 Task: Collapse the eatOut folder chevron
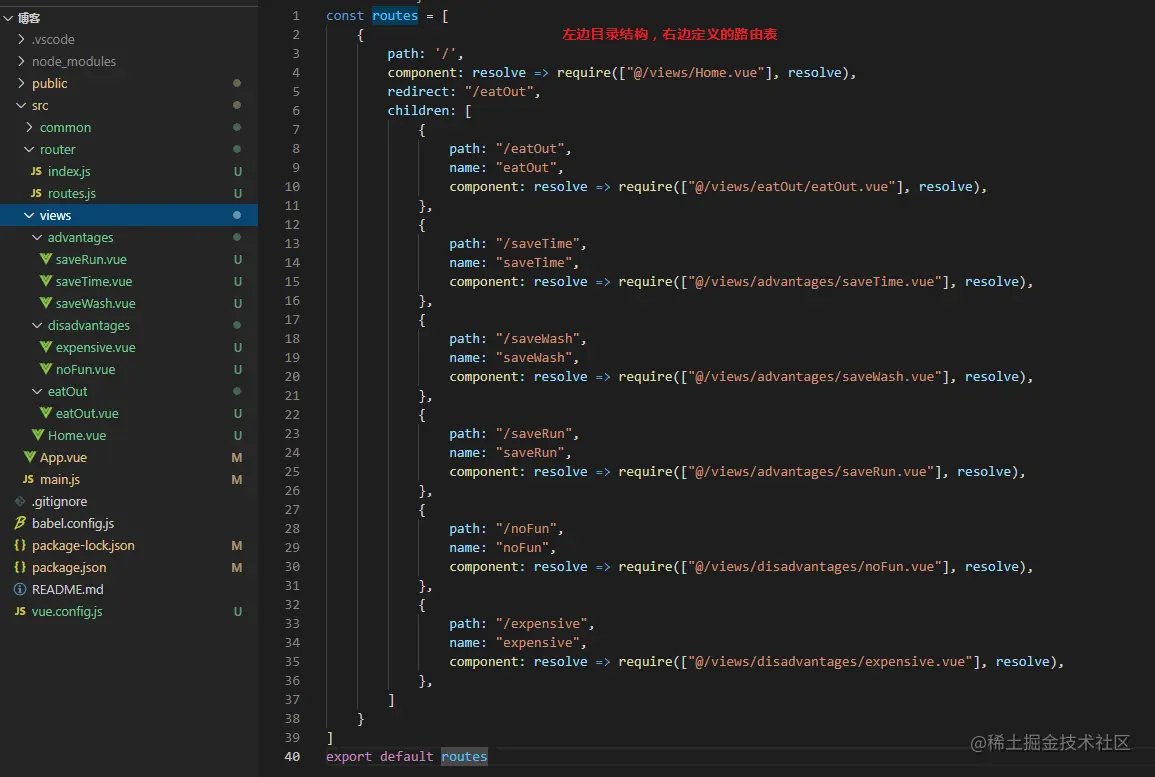[x=38, y=391]
